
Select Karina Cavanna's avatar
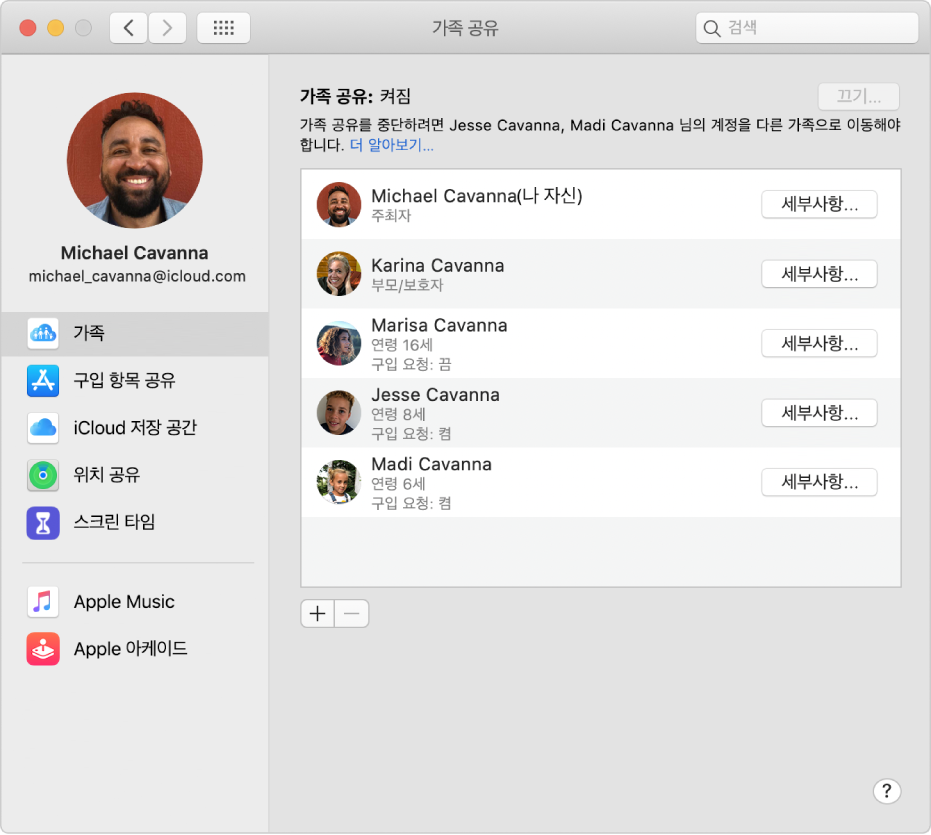point(339,274)
